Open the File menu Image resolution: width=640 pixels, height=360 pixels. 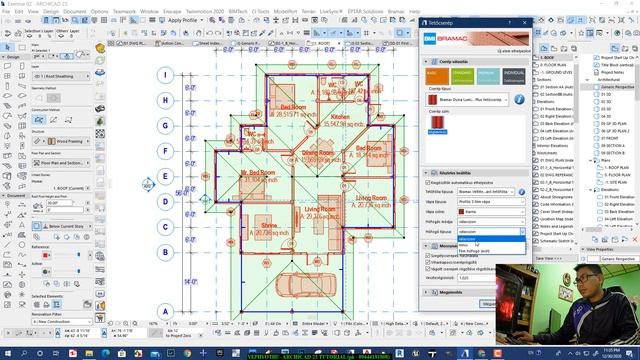6,11
